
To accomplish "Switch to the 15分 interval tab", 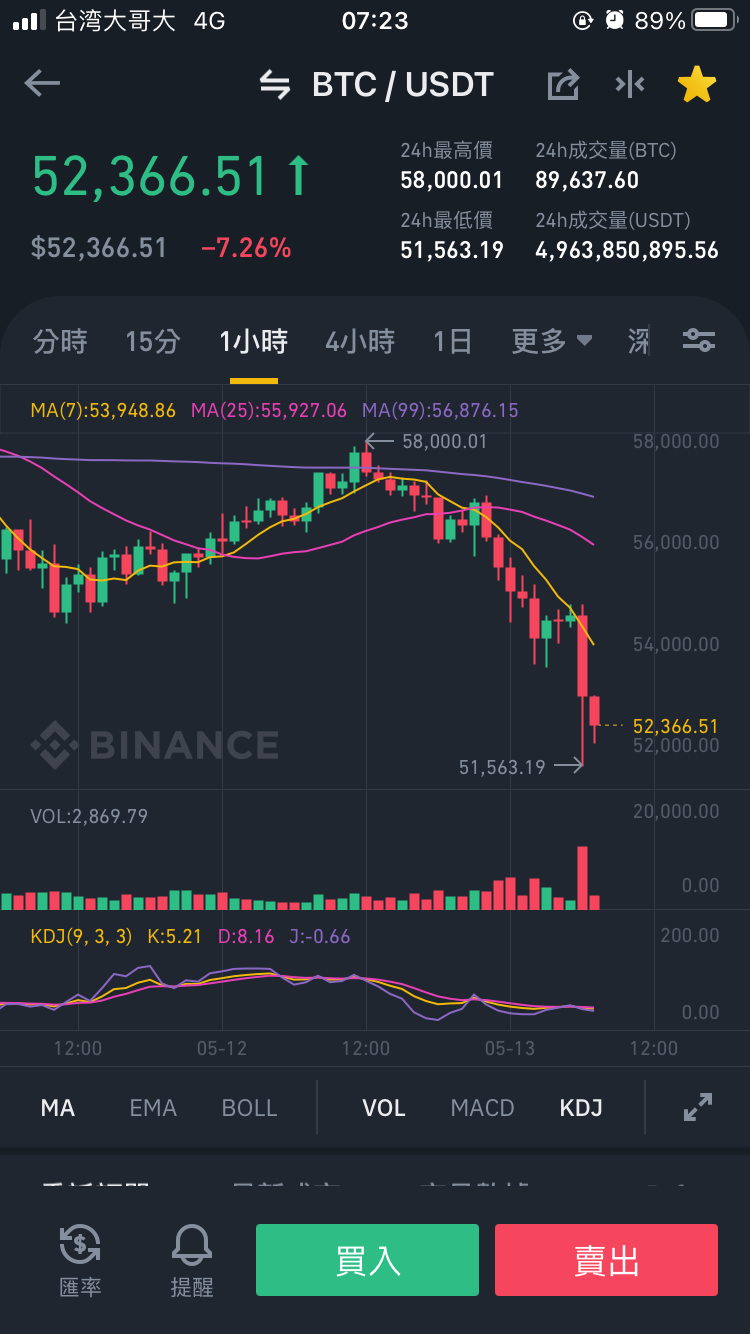I will coord(153,341).
